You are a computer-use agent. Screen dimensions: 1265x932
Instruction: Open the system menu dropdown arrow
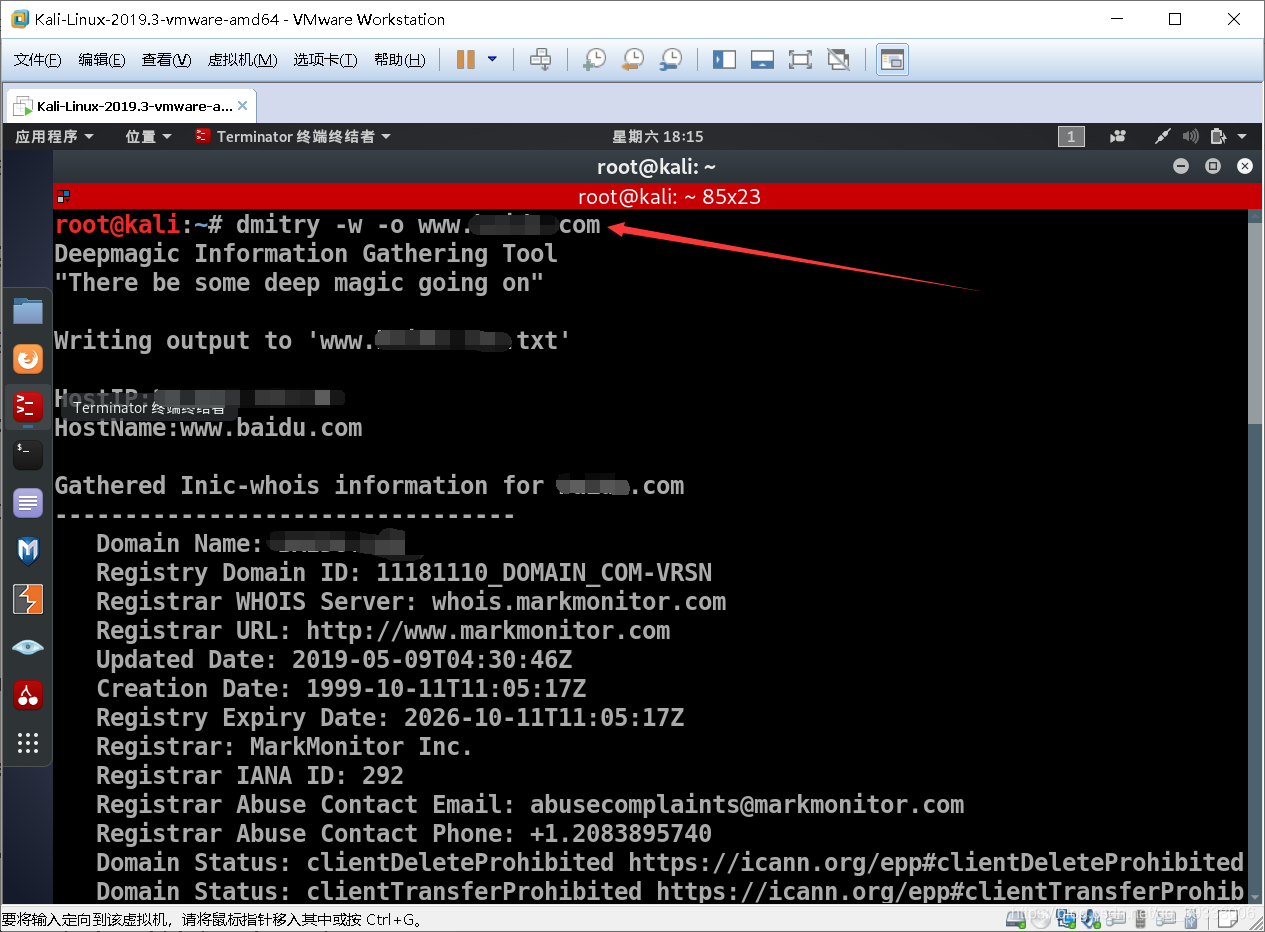(1242, 137)
